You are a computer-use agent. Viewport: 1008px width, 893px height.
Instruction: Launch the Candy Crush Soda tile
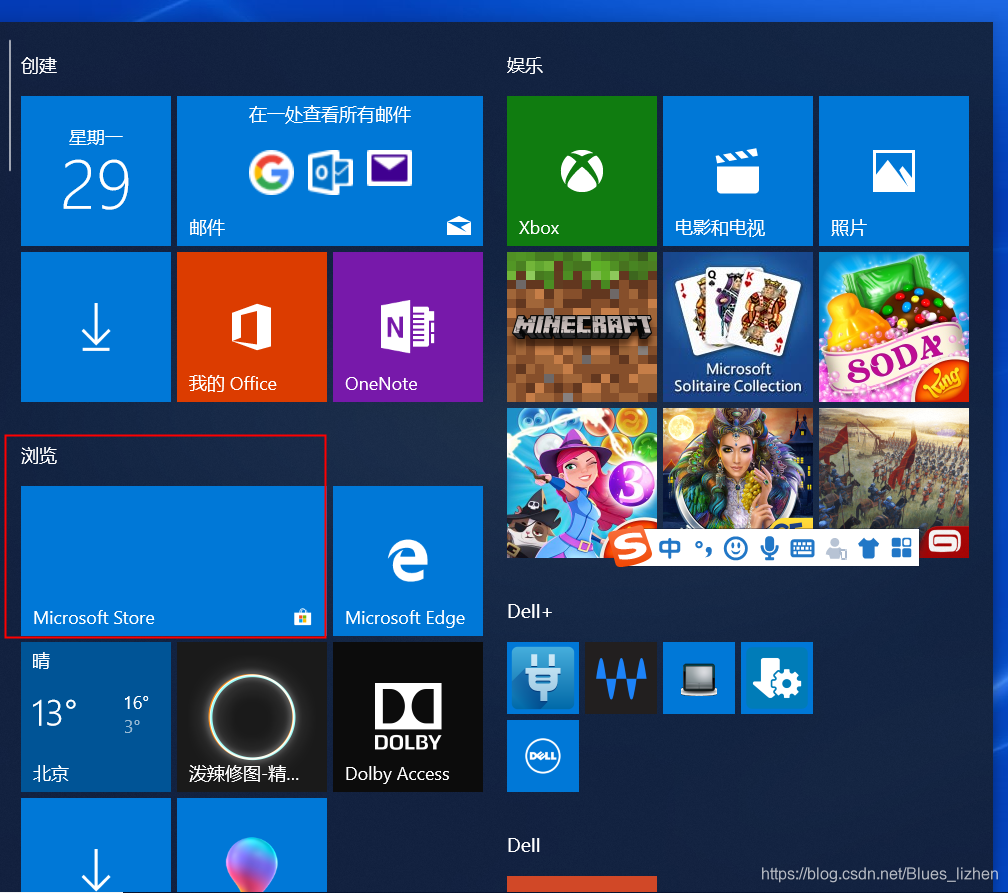tap(894, 327)
